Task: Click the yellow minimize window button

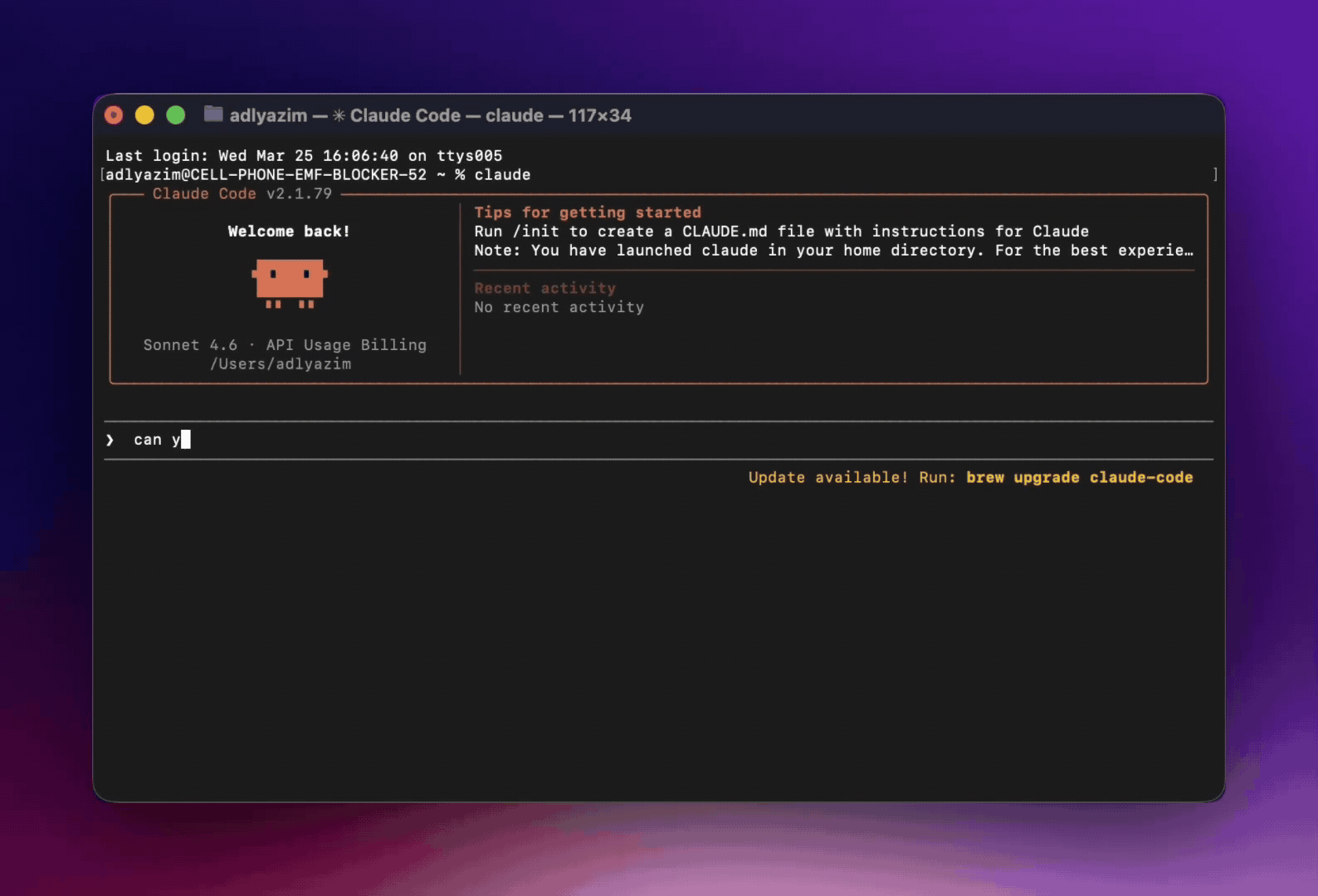Action: click(144, 114)
